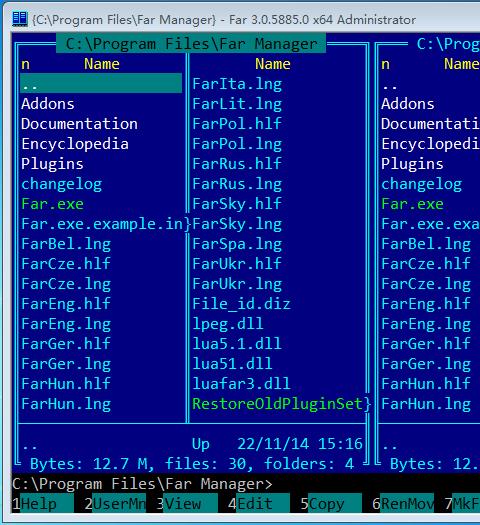The height and width of the screenshot is (525, 480).
Task: Select lua5.1.dll file
Action: pos(237,344)
